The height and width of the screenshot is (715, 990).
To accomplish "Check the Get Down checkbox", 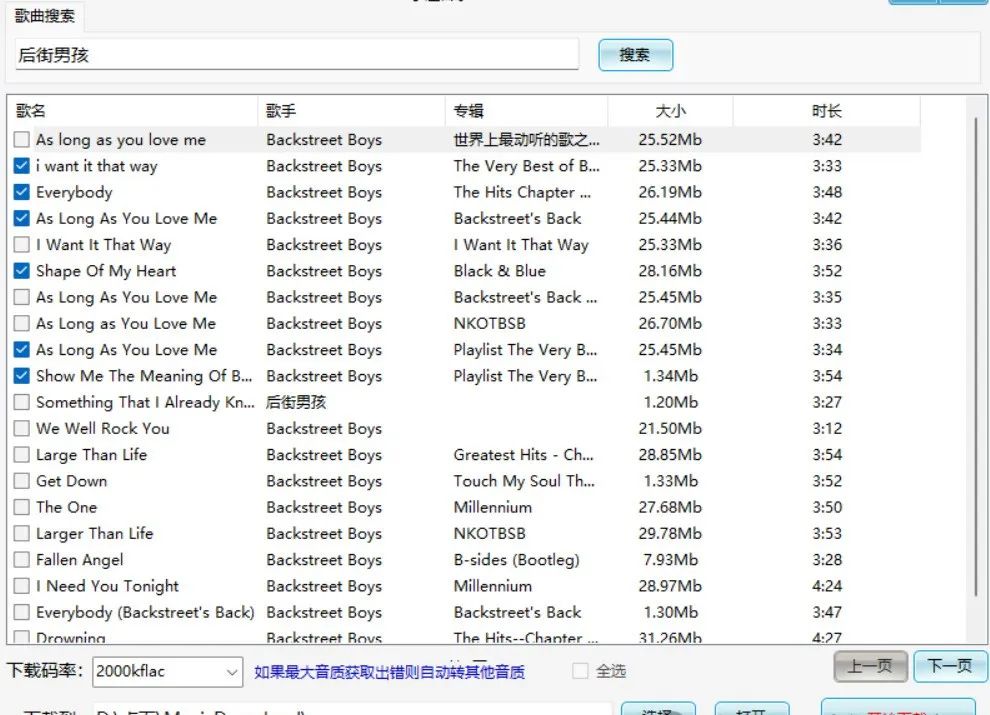I will click(x=21, y=481).
